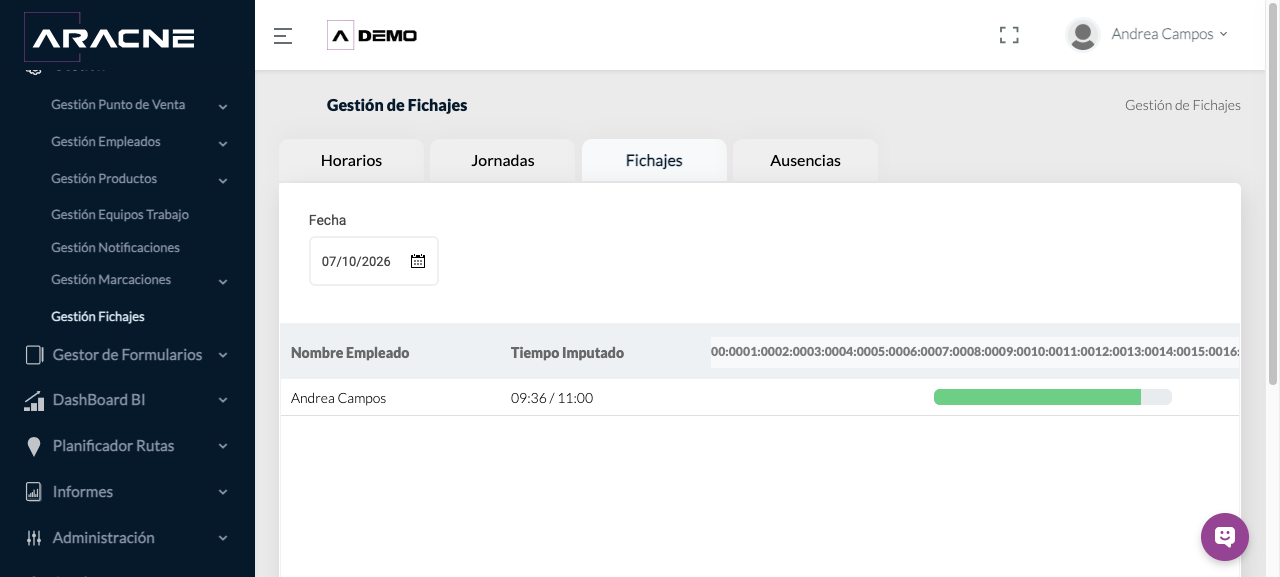Expand Gestión Empleados submenu
This screenshot has width=1280, height=577.
223,143
